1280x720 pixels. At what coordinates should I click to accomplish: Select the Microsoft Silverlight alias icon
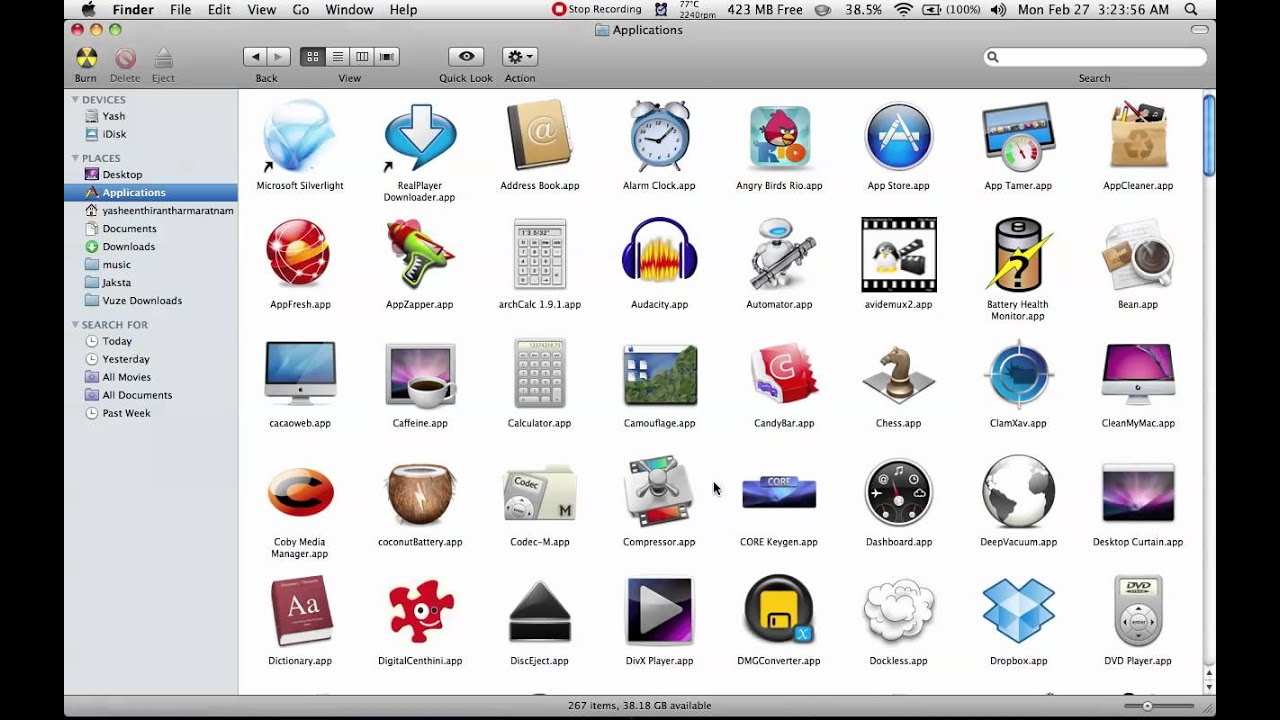(x=299, y=136)
